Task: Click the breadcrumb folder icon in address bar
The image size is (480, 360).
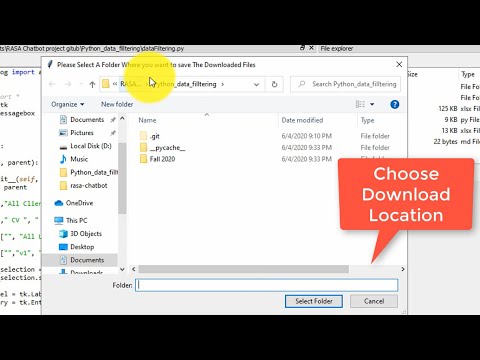Action: (106, 84)
